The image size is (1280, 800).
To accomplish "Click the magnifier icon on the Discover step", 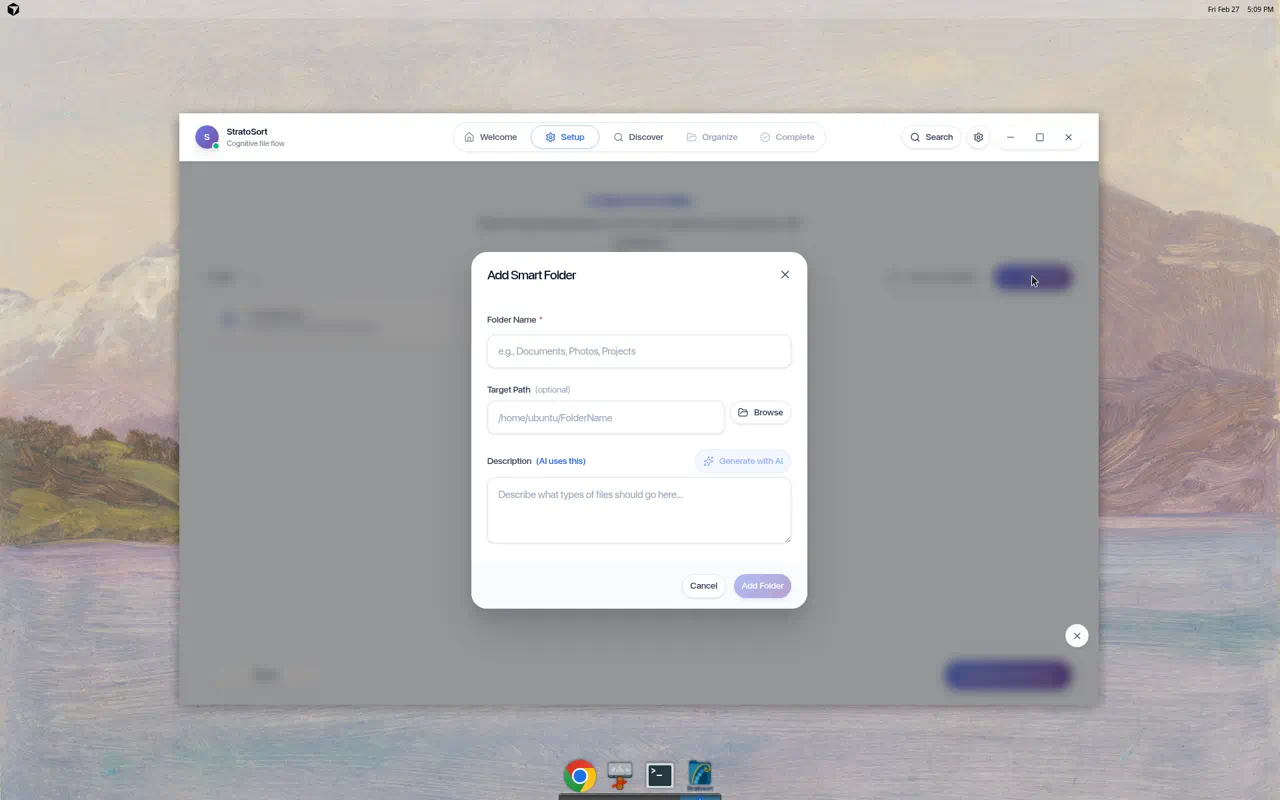I will point(619,137).
